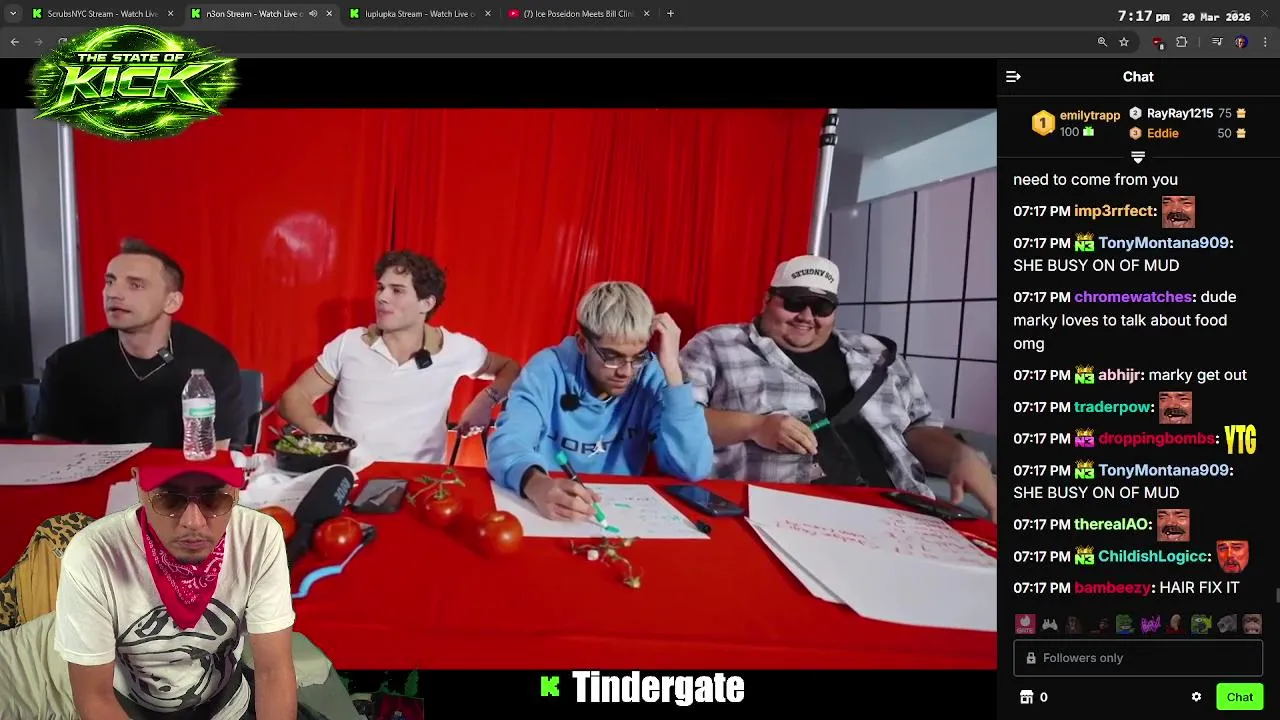The image size is (1280, 720).
Task: Select the monkey face emote at row end
Action: 1252,625
